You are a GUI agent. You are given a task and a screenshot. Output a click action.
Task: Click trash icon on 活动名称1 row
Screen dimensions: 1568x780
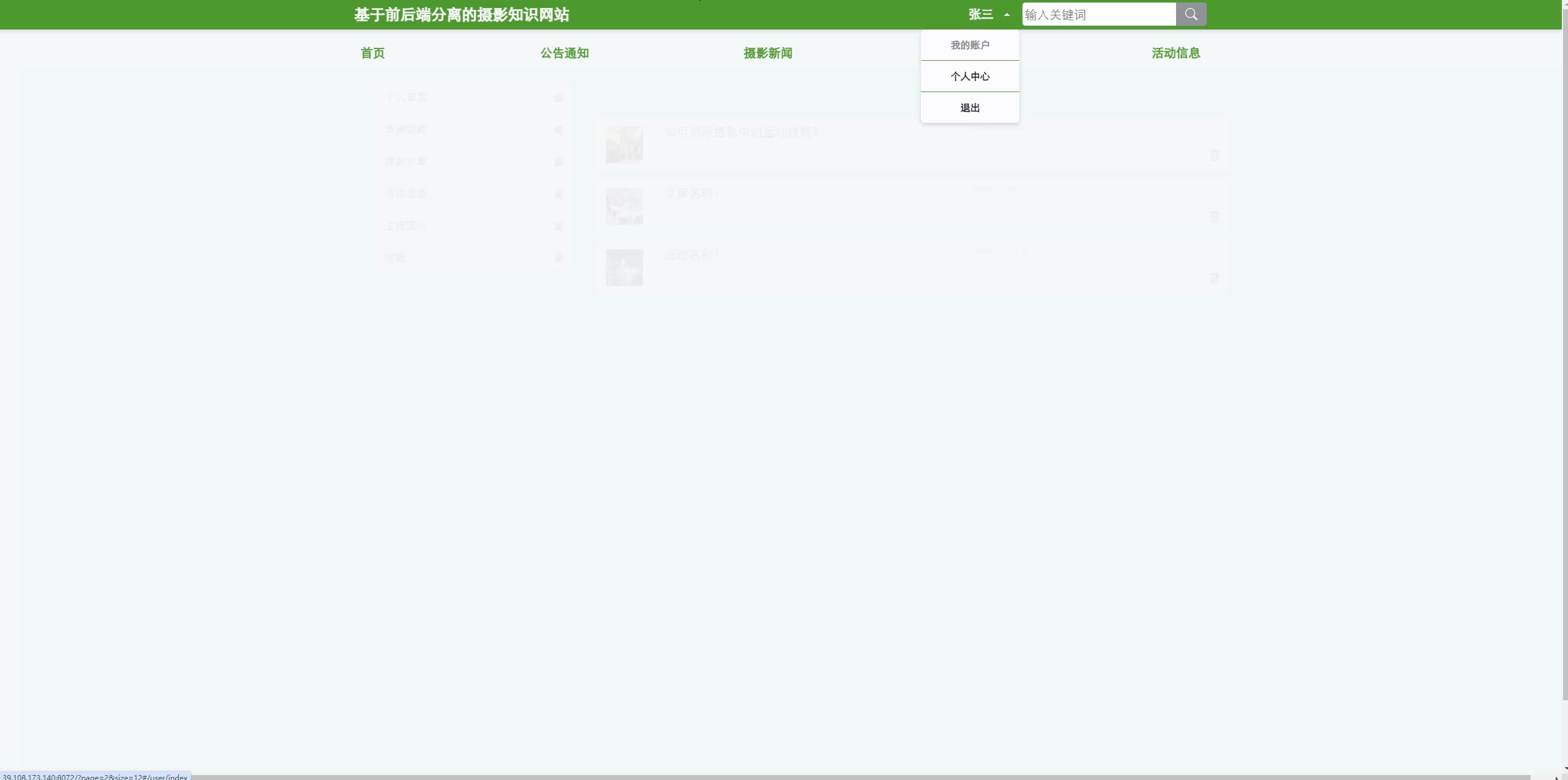pyautogui.click(x=1214, y=278)
